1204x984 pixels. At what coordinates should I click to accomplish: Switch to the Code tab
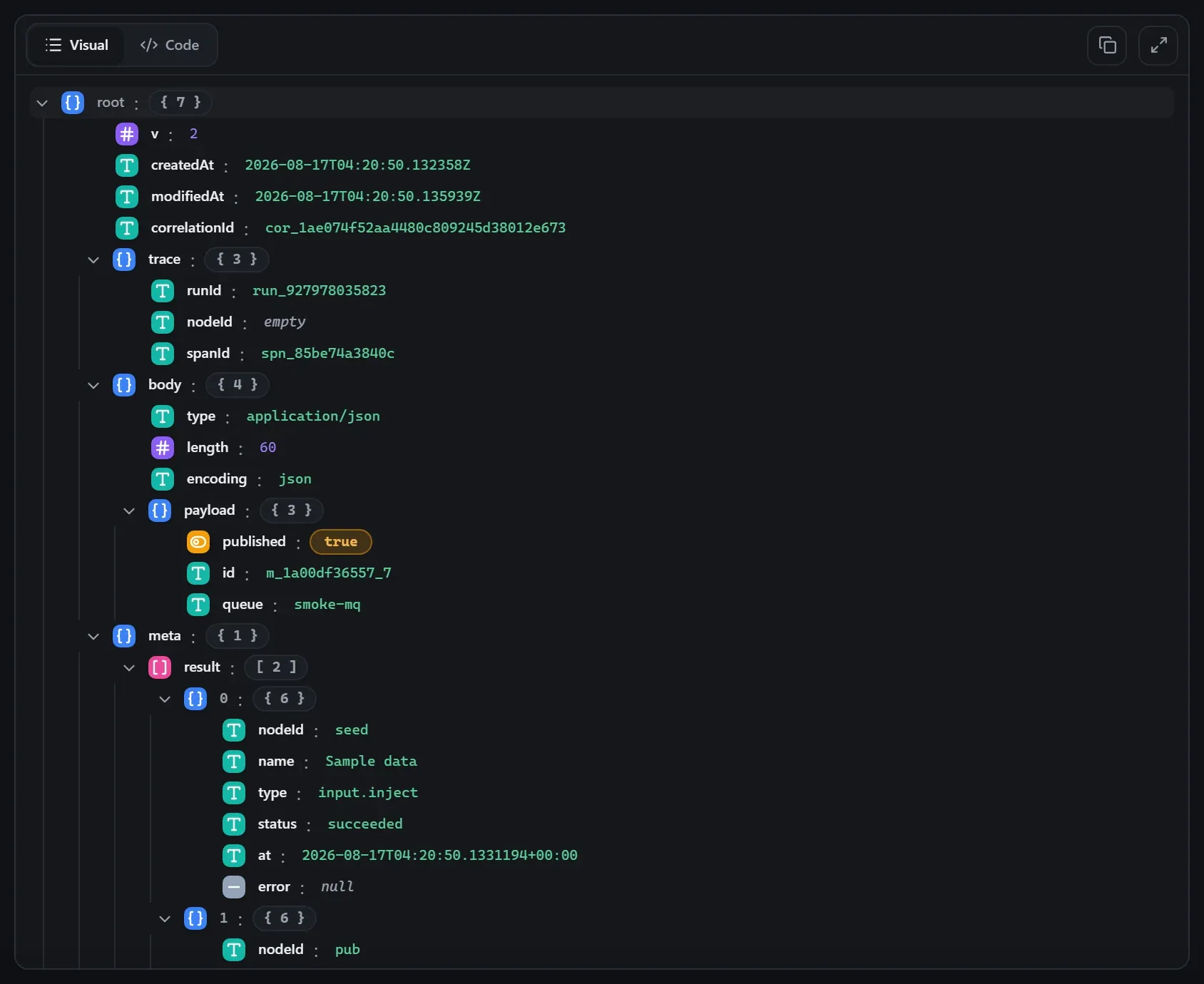click(x=170, y=45)
